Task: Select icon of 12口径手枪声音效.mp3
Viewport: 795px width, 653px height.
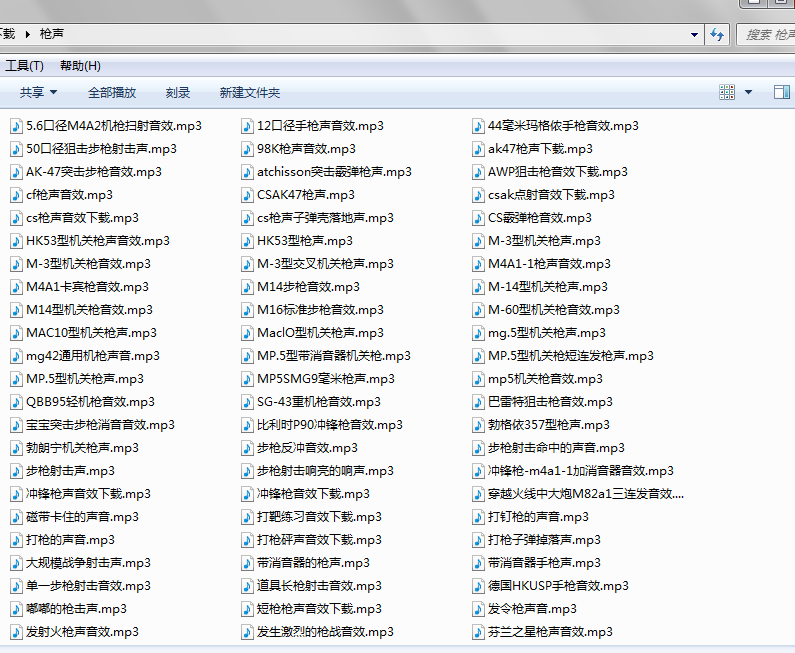Action: point(247,126)
